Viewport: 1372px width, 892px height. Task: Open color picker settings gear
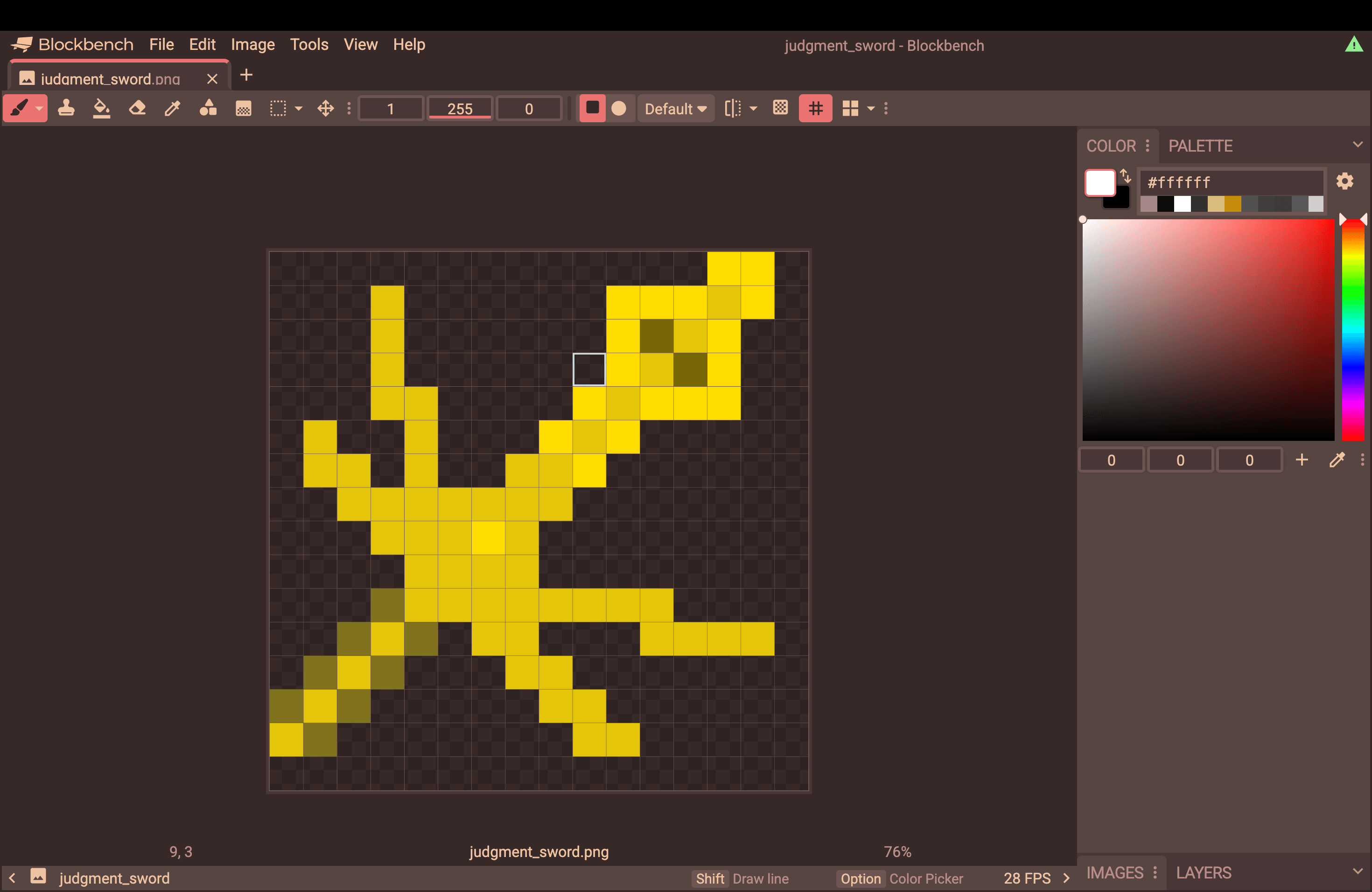click(1345, 181)
